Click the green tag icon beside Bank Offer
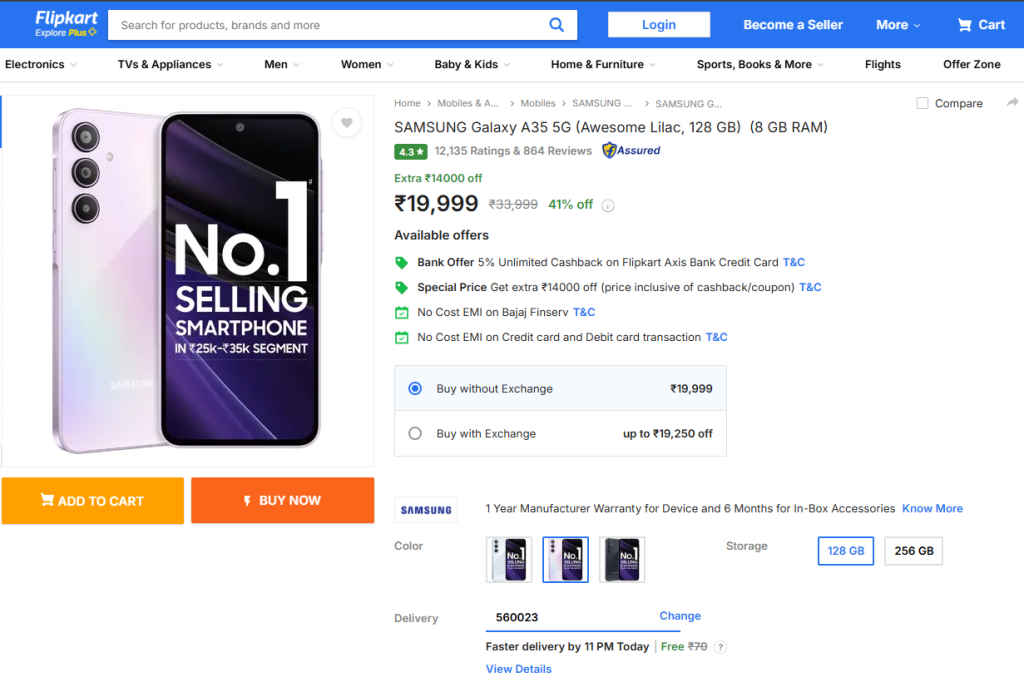This screenshot has width=1024, height=687. pyautogui.click(x=401, y=262)
